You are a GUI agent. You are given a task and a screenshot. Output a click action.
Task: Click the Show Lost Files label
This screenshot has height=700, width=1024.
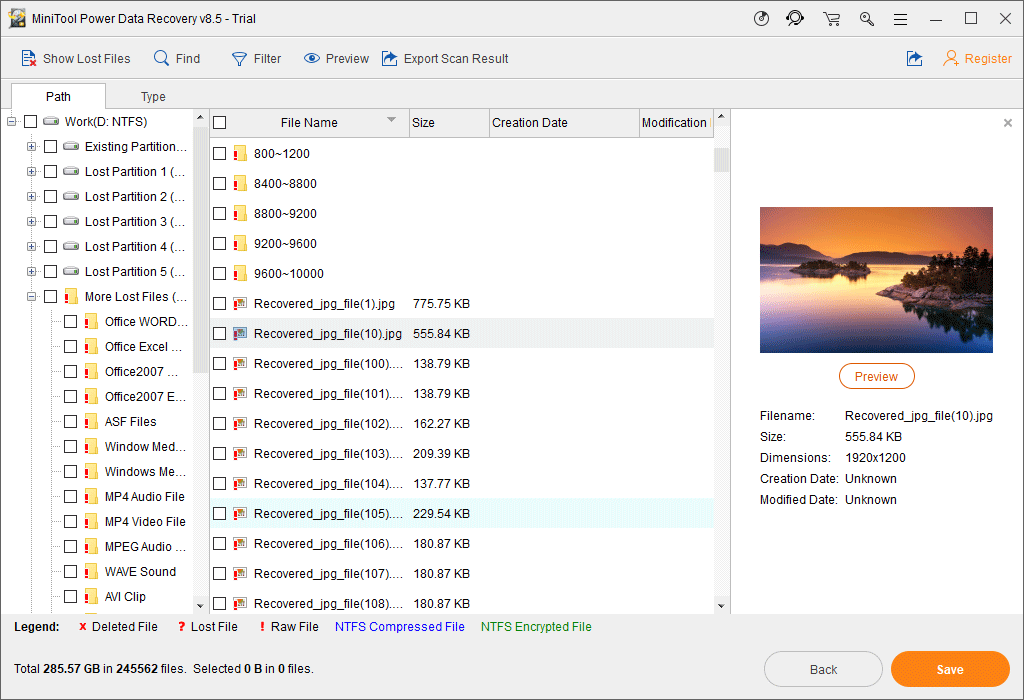[87, 58]
